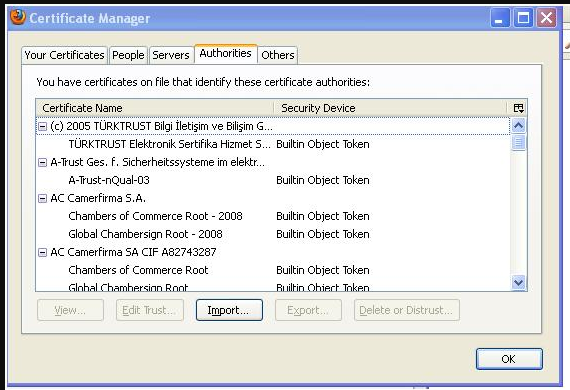Image resolution: width=570 pixels, height=390 pixels.
Task: Switch to the Your Certificates tab
Action: [x=64, y=55]
